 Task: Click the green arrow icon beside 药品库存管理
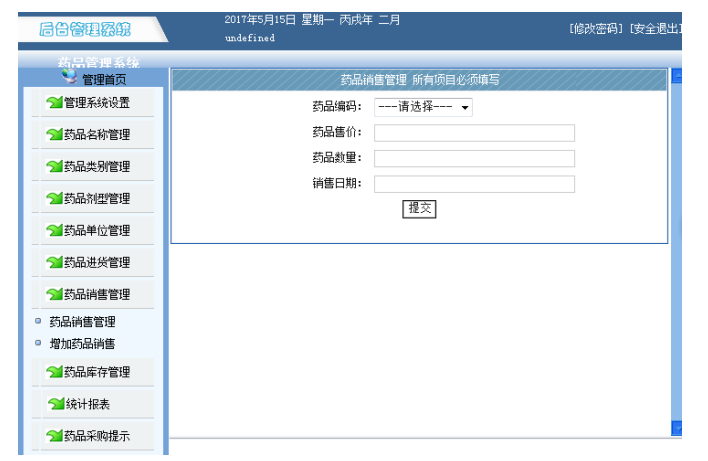click(54, 372)
